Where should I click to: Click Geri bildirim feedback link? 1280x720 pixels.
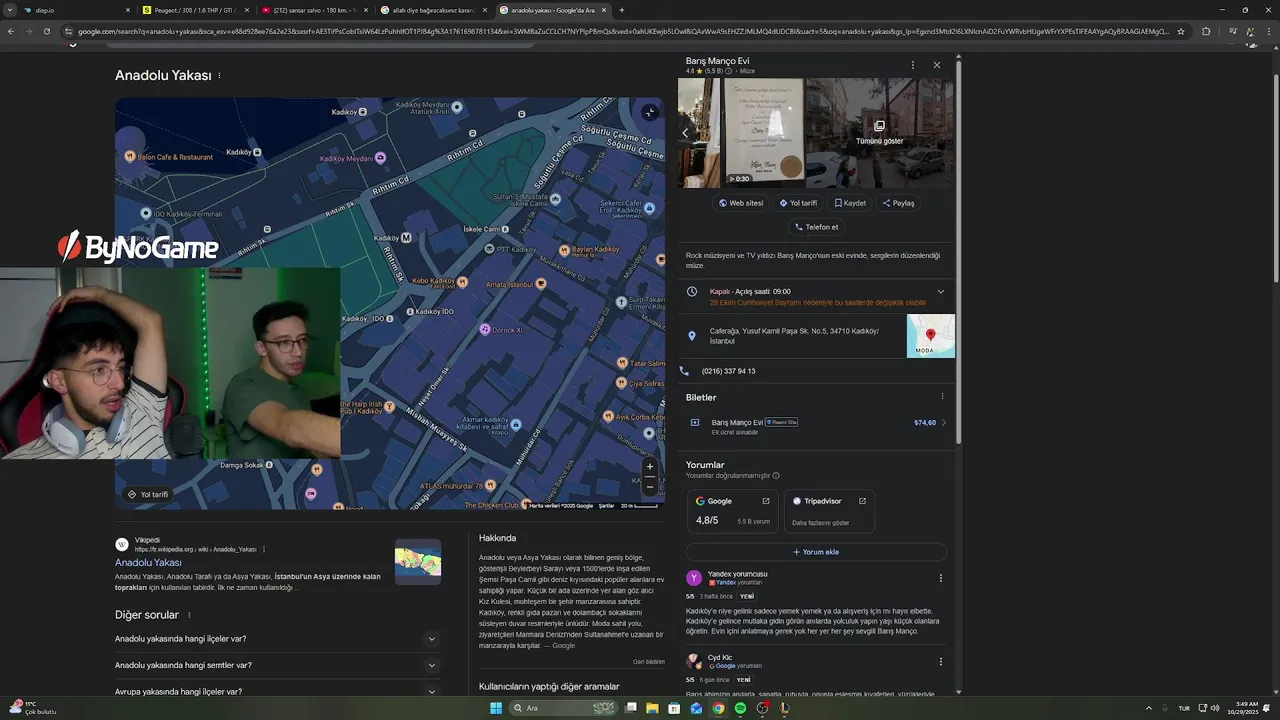click(649, 662)
